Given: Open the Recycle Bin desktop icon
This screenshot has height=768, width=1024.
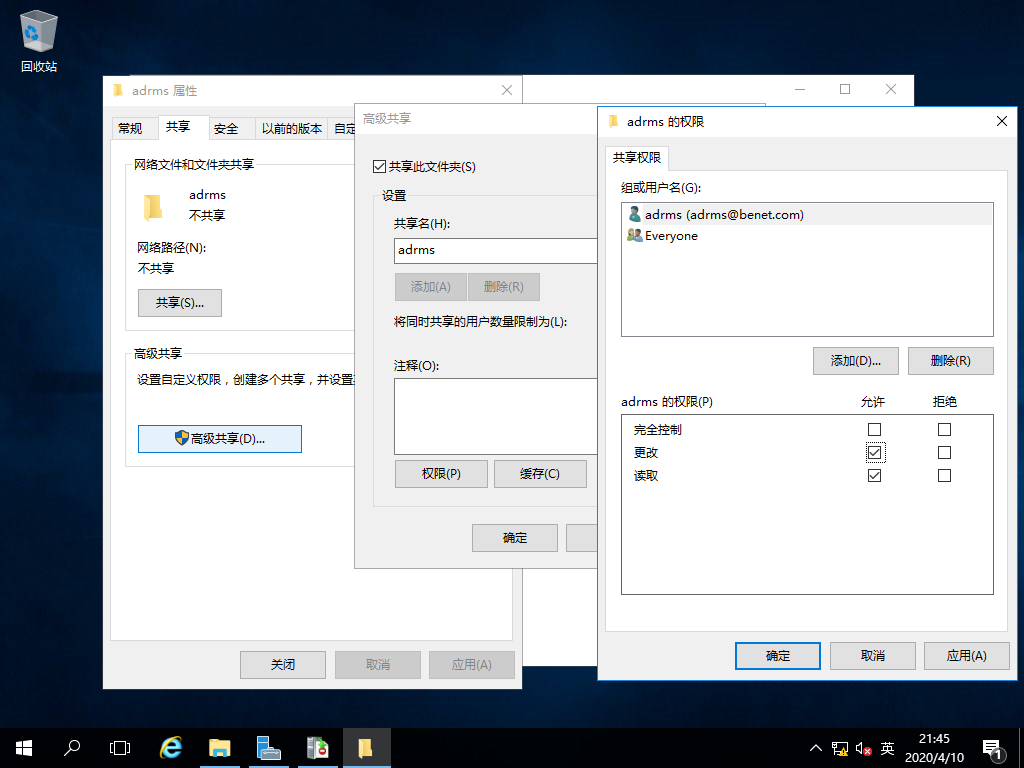Looking at the screenshot, I should click(x=39, y=40).
